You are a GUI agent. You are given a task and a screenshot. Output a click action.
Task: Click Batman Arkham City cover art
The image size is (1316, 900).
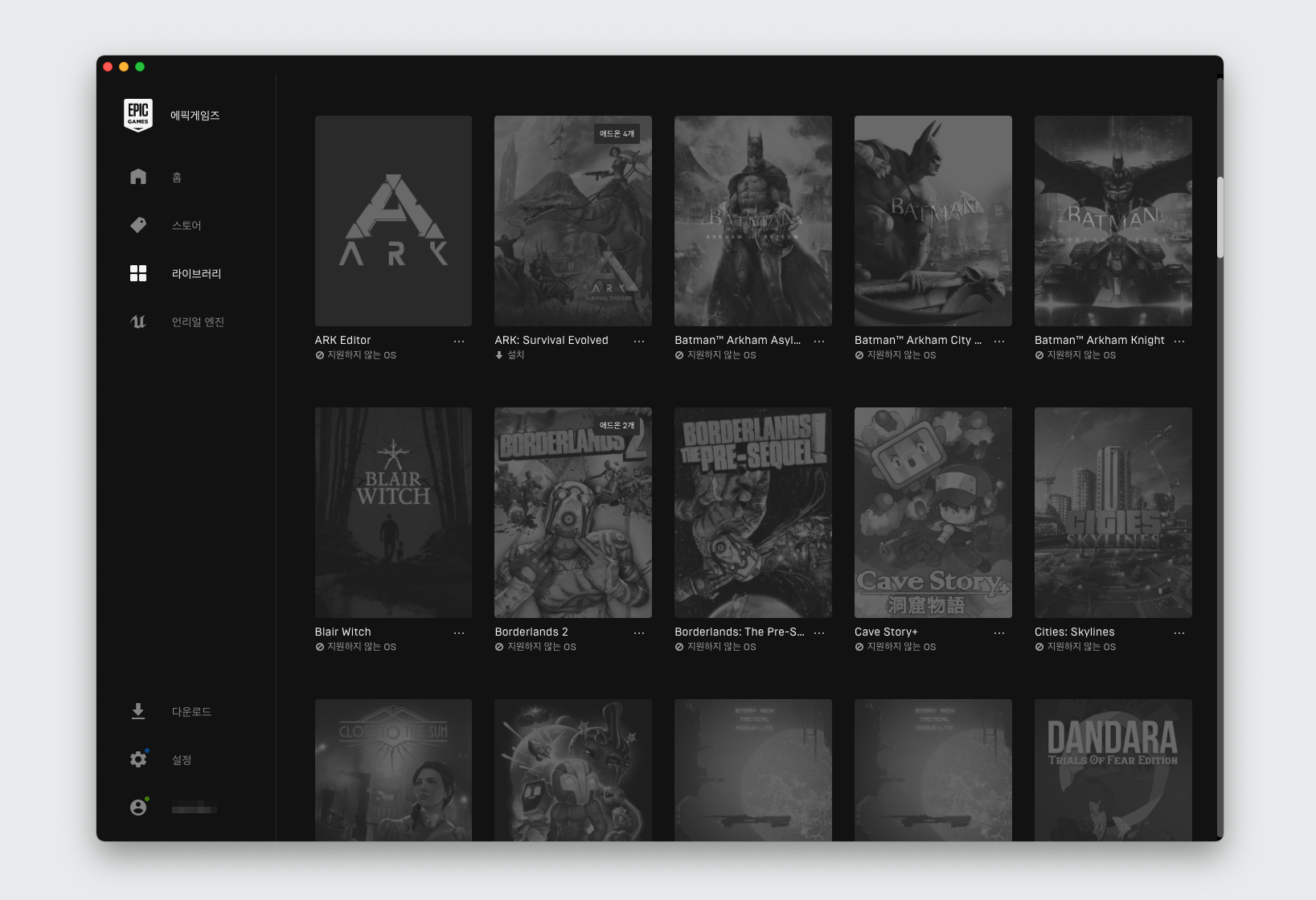(x=933, y=221)
